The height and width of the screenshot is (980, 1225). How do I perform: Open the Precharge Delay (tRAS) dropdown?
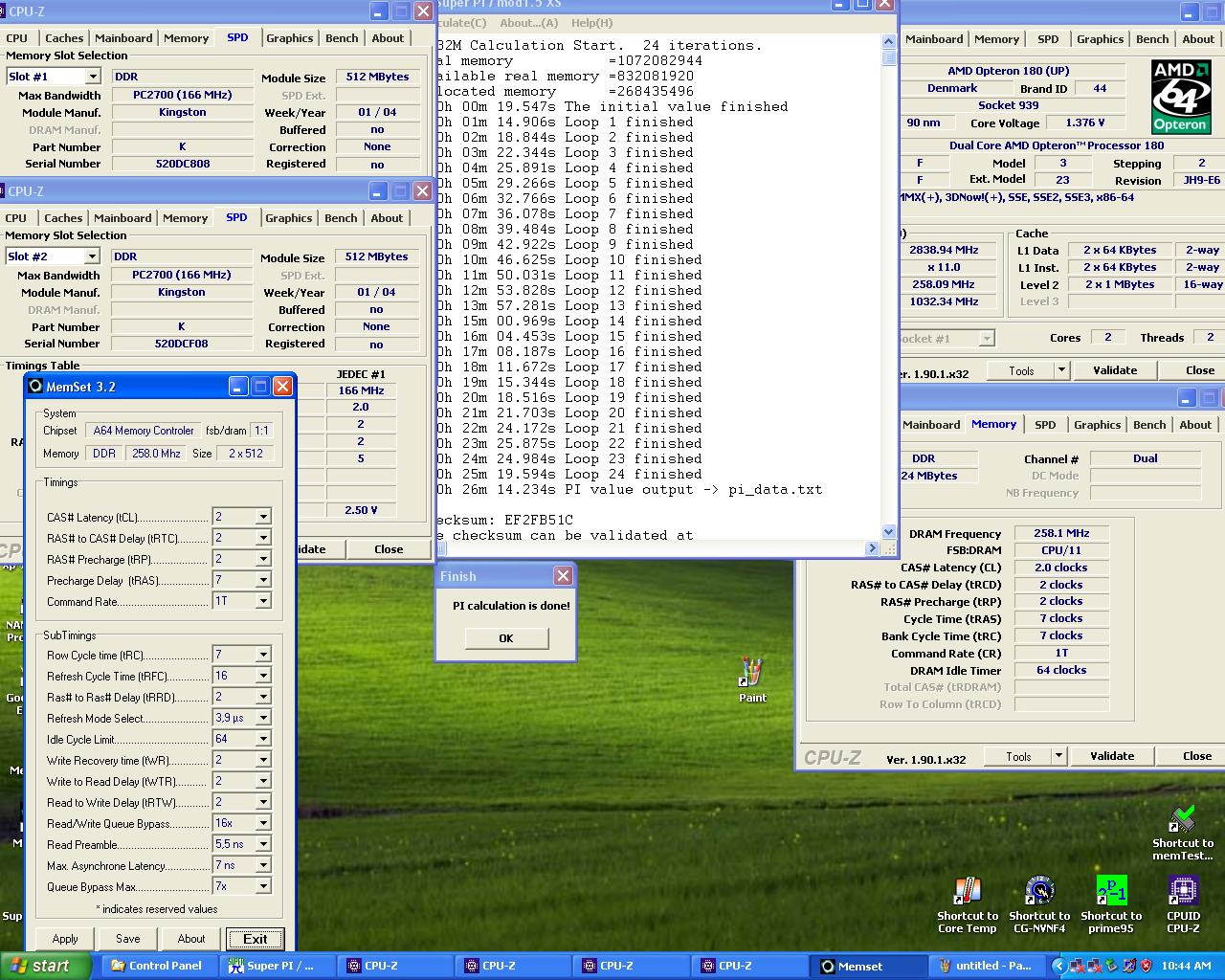click(x=263, y=580)
